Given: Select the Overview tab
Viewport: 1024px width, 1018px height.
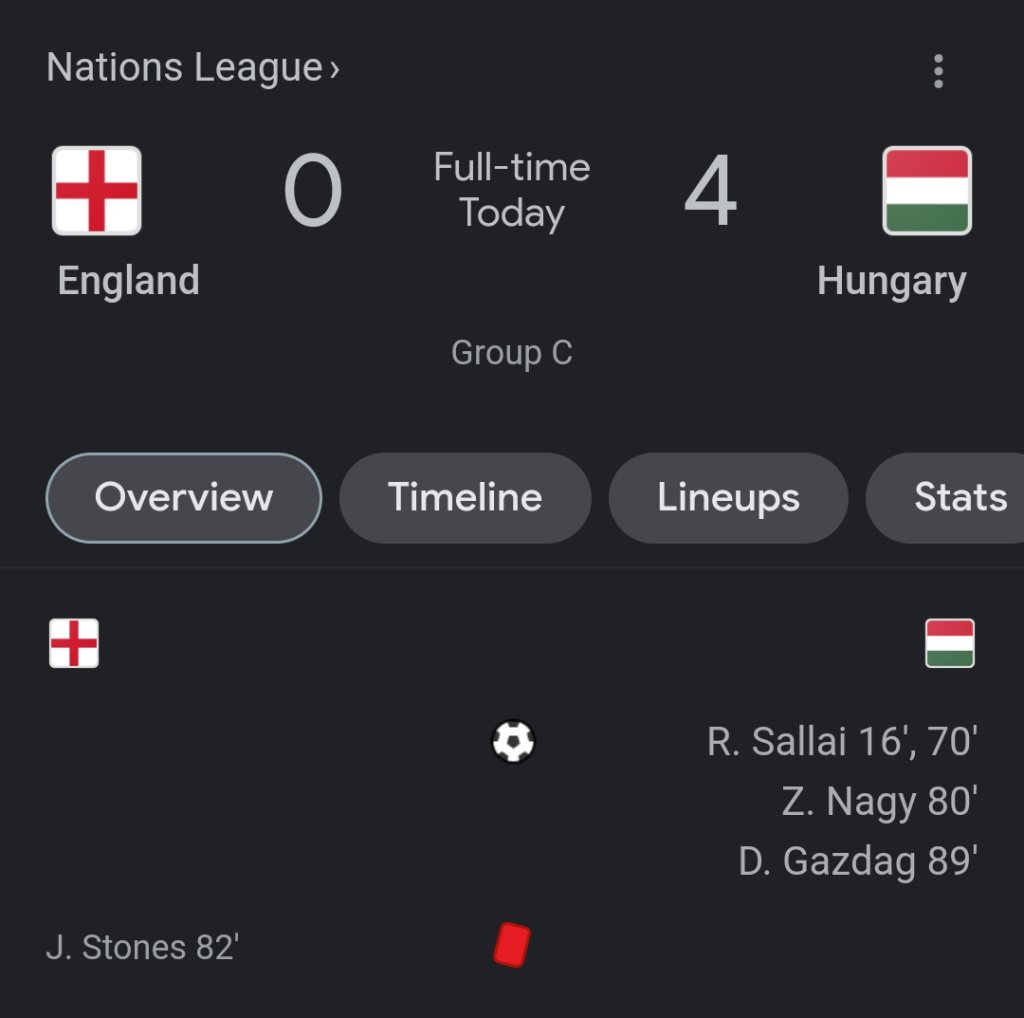Looking at the screenshot, I should pos(184,498).
